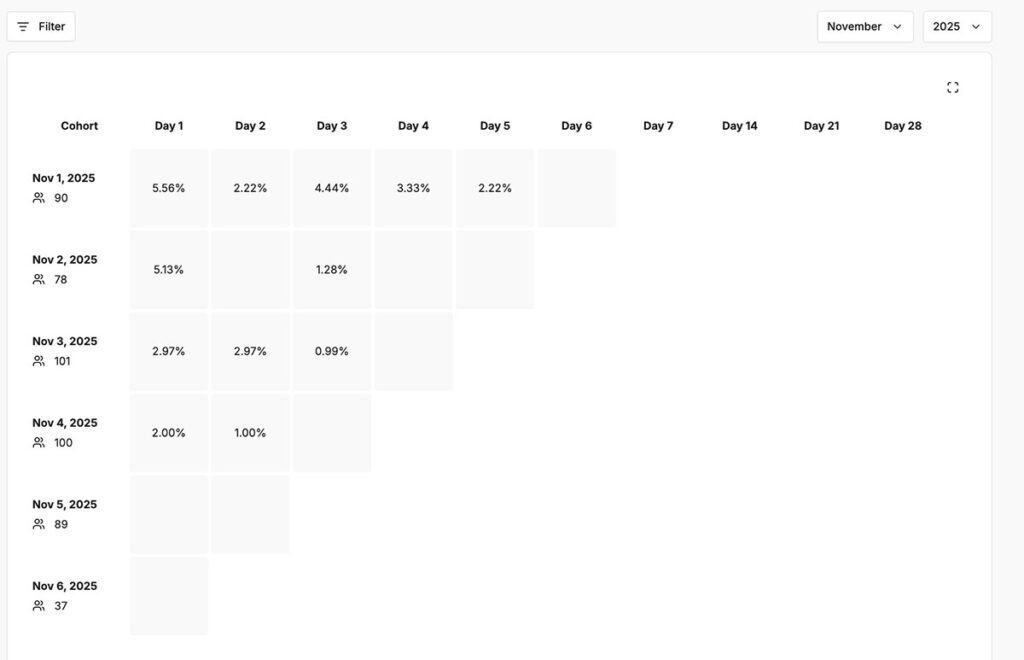Select the Nov 6, 2025 cohort label
This screenshot has width=1024, height=660.
(65, 586)
